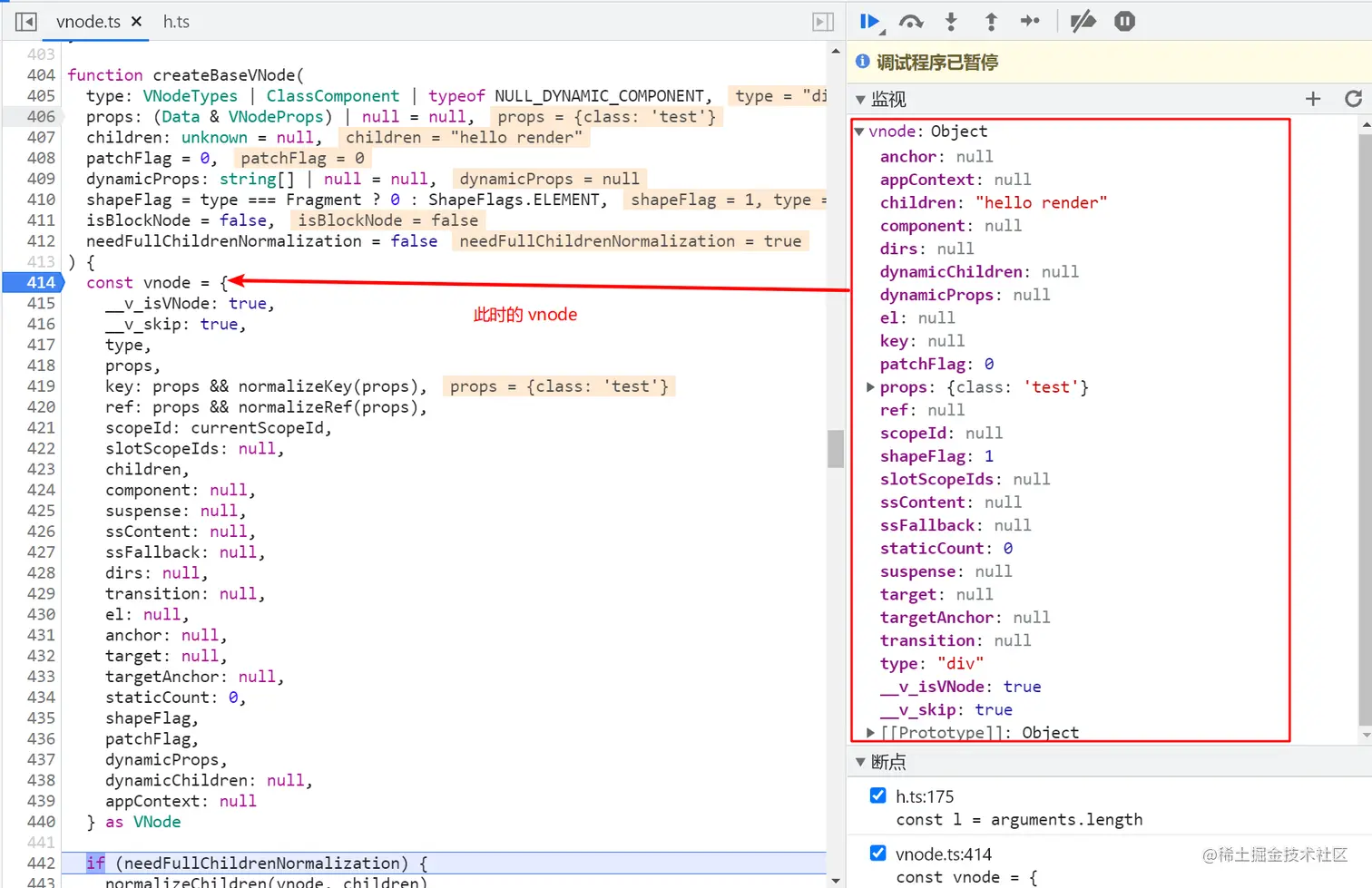Switch to the h.ts tab
This screenshot has width=1372, height=888.
click(176, 22)
